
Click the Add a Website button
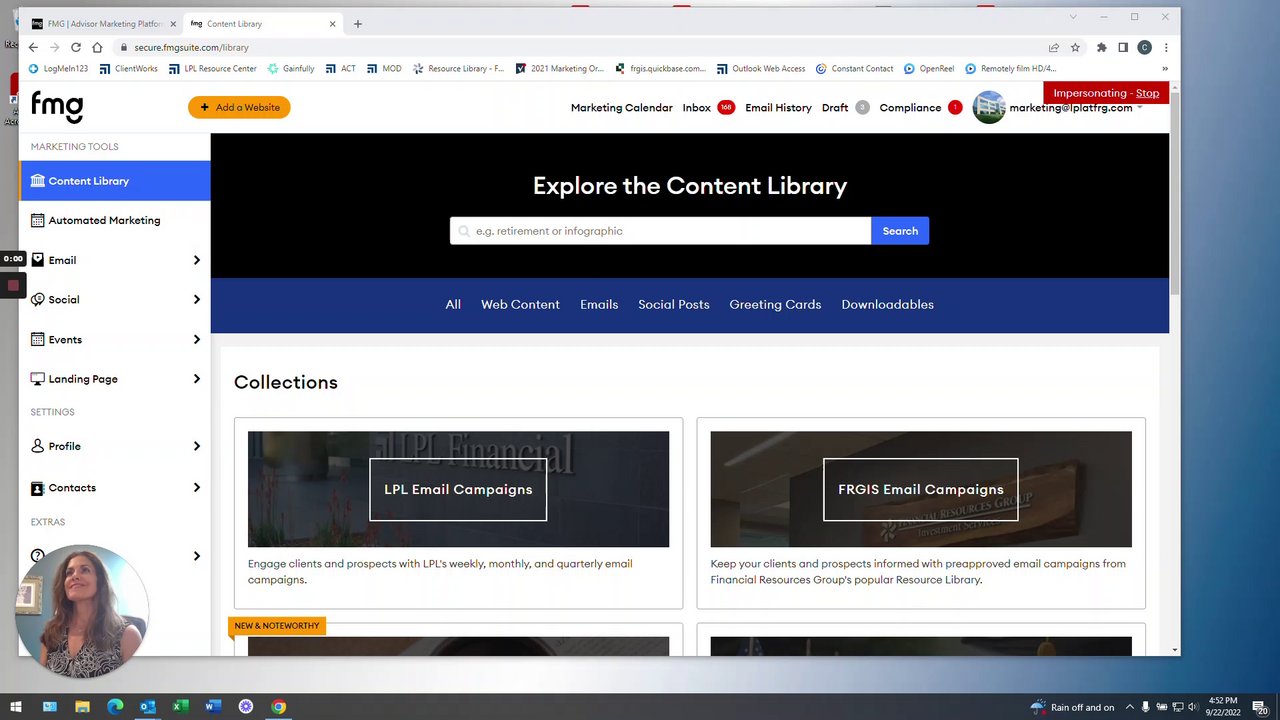click(239, 107)
